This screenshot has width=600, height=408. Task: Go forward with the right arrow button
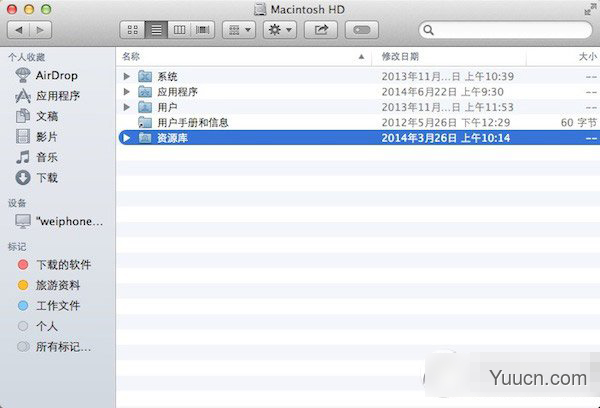40,30
